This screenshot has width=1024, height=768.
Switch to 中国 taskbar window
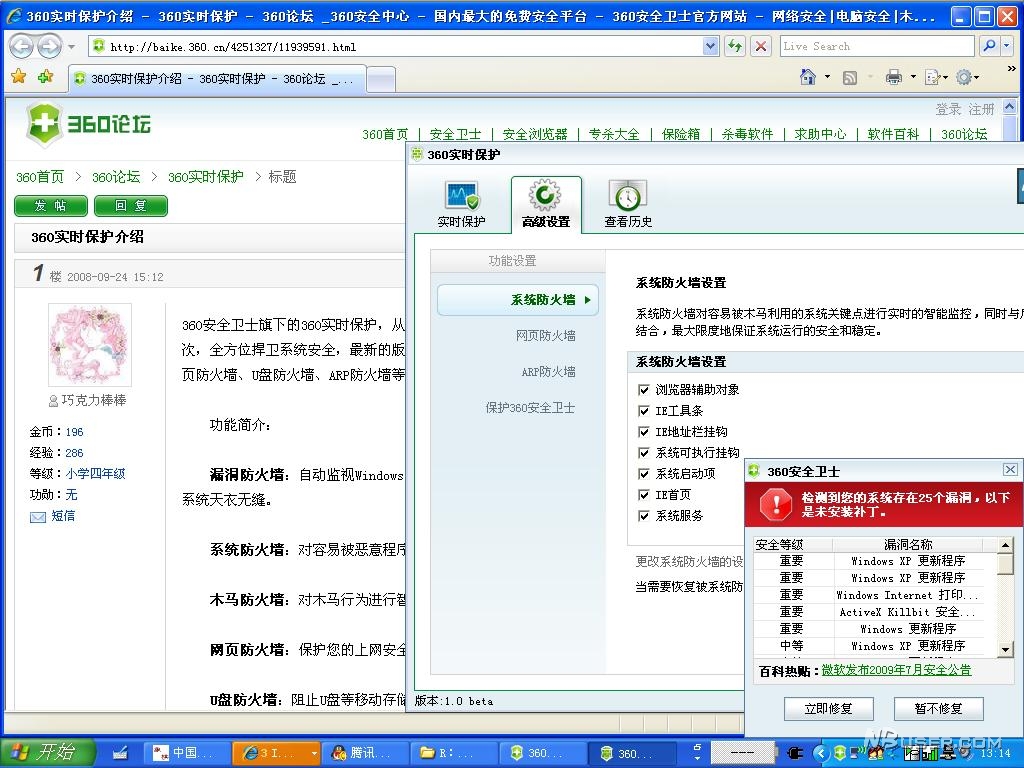pyautogui.click(x=187, y=753)
